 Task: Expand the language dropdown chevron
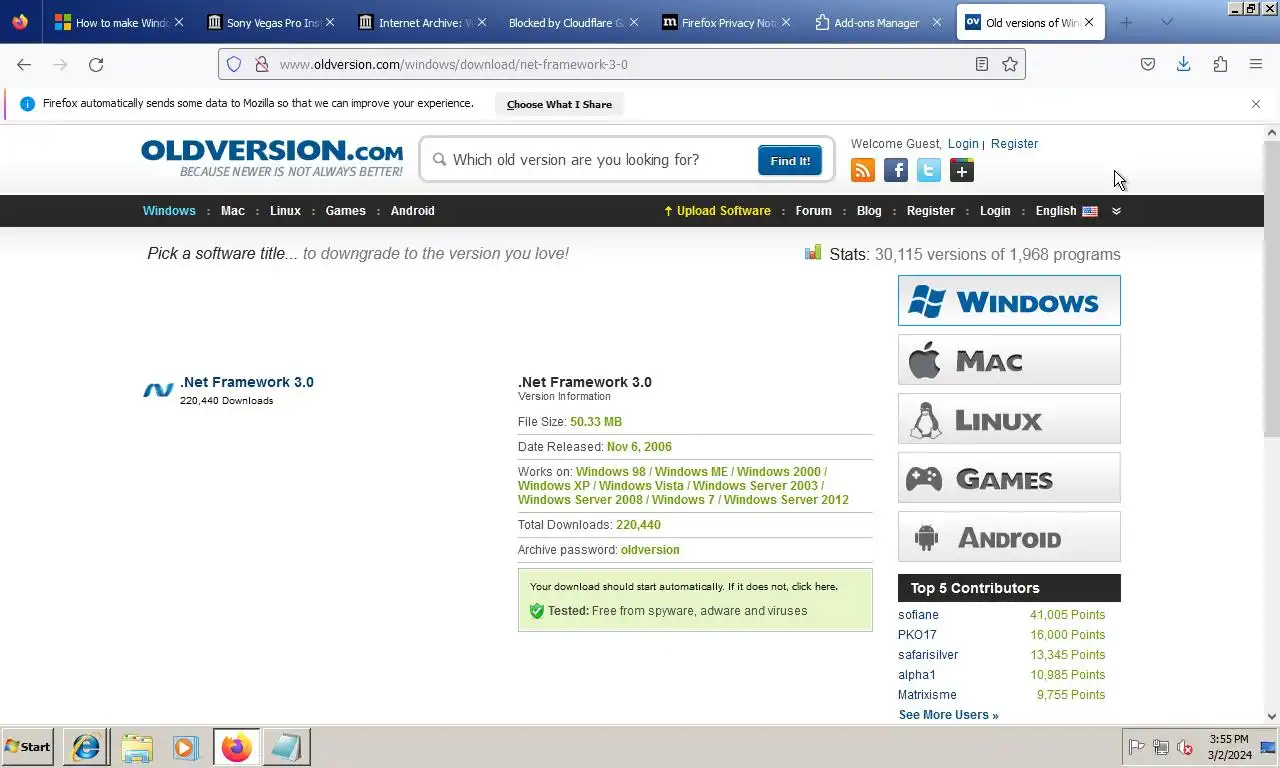tap(1116, 211)
